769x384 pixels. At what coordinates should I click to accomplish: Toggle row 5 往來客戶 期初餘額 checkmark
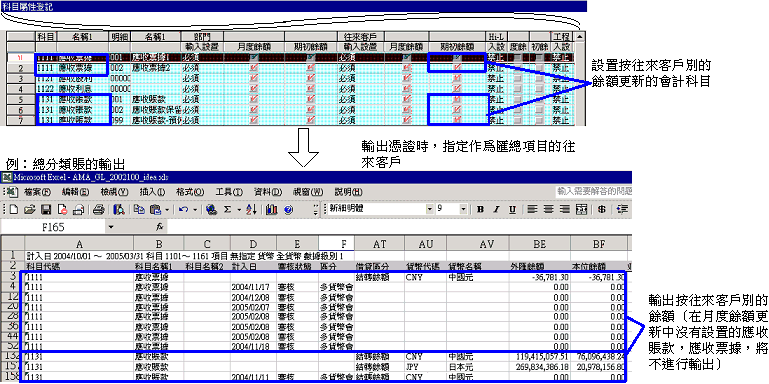click(x=458, y=100)
